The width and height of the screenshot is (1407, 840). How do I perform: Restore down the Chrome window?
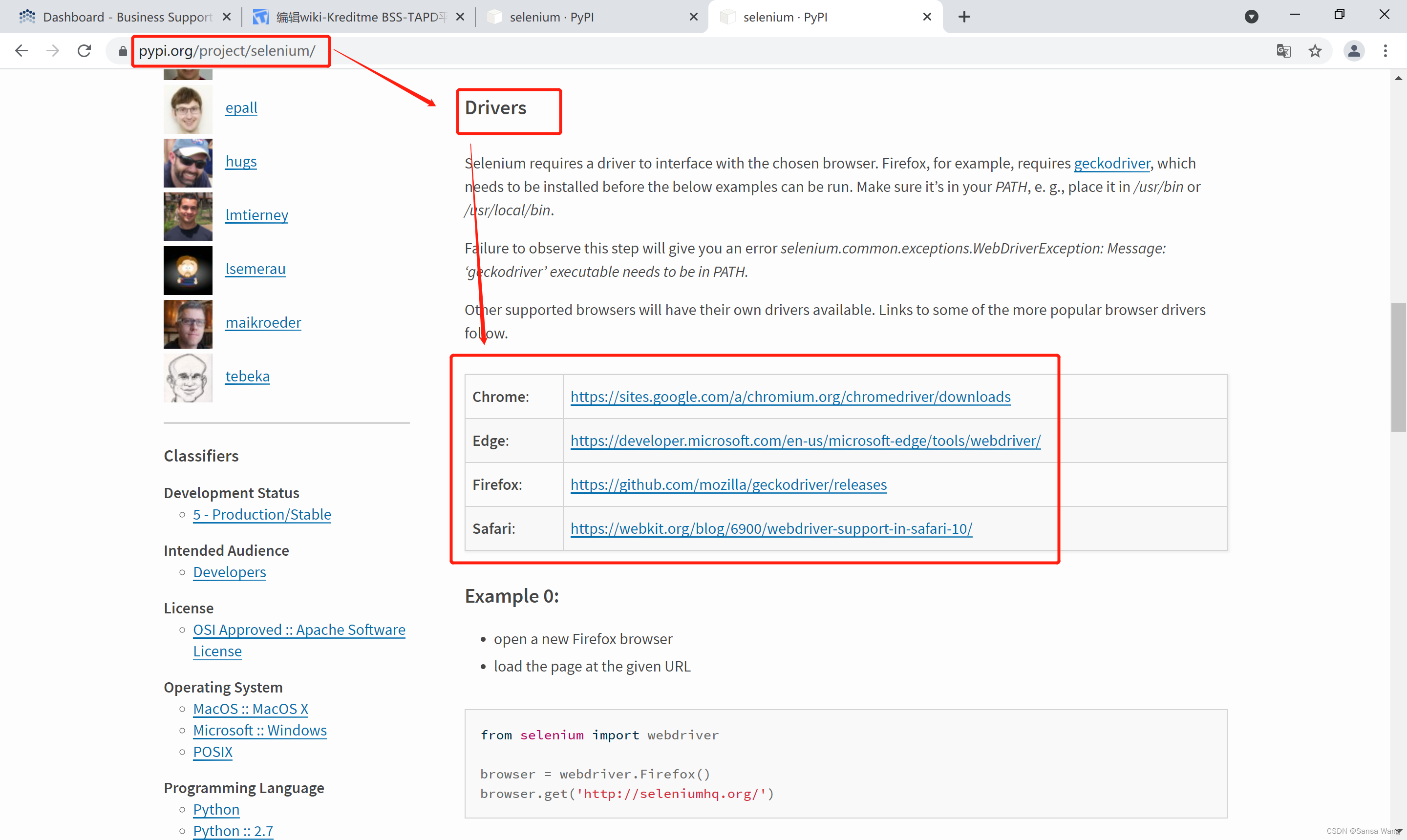(x=1339, y=15)
